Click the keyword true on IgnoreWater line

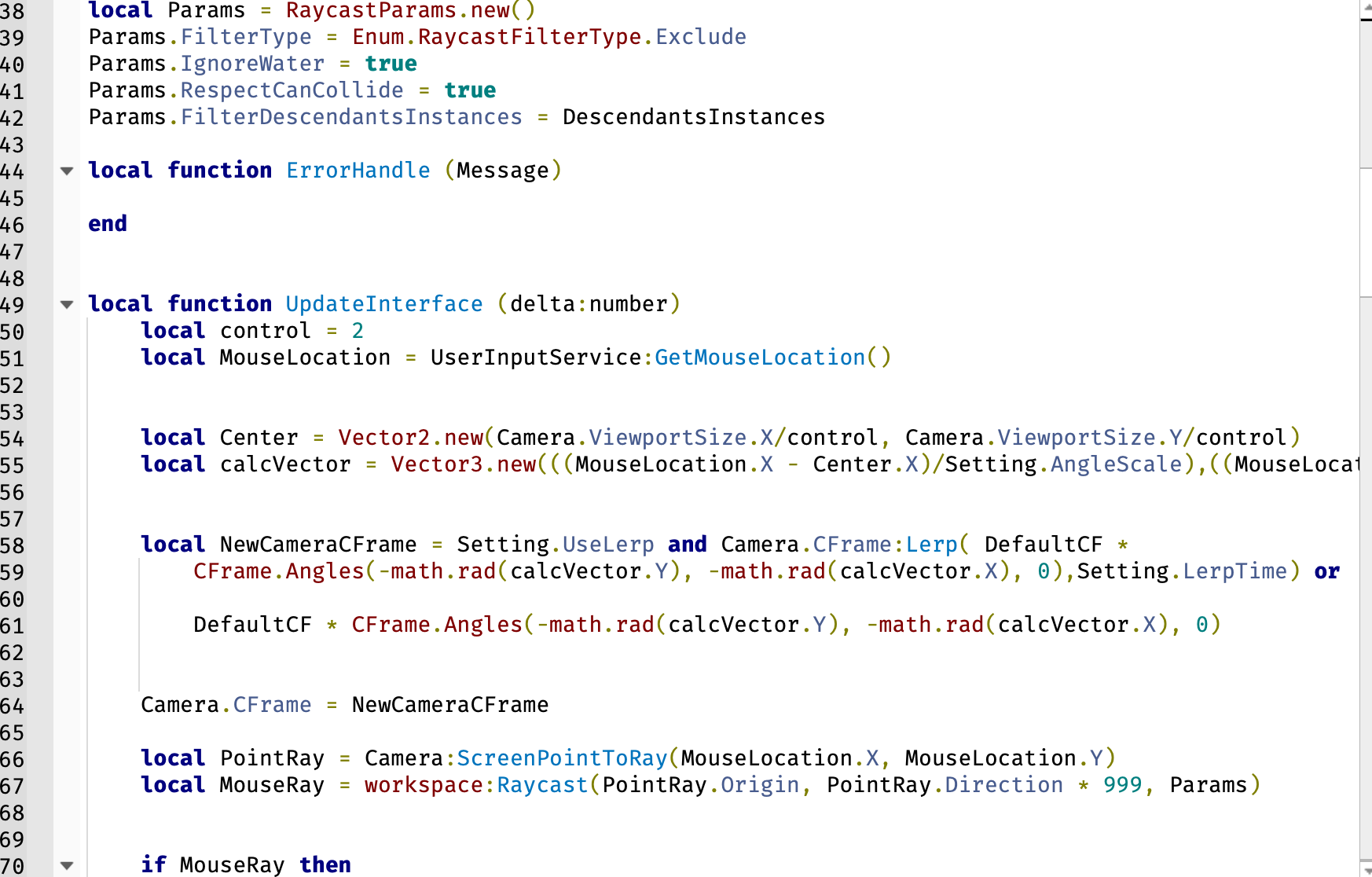tap(391, 64)
